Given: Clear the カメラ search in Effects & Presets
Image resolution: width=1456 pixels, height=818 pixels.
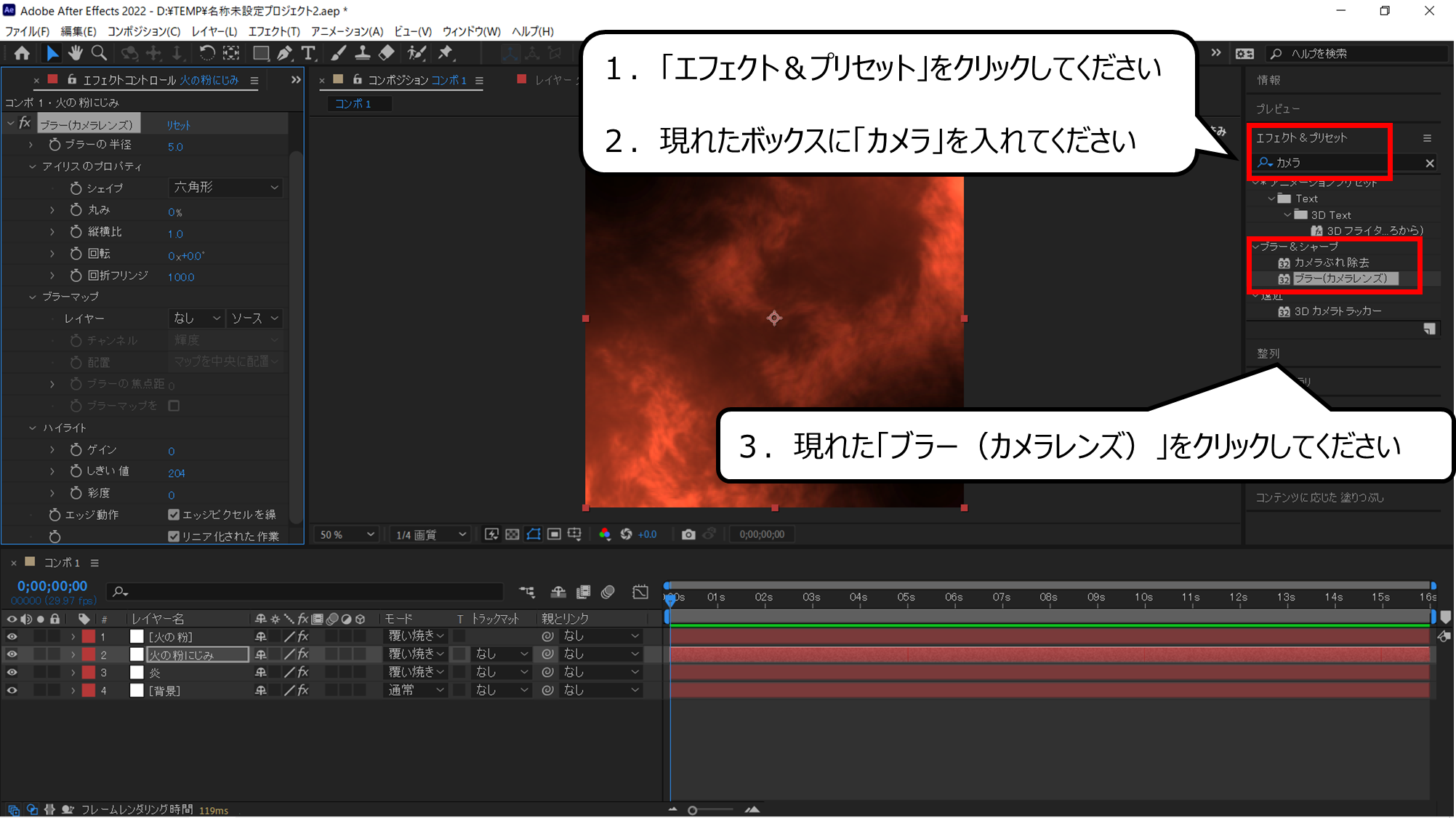Looking at the screenshot, I should 1430,163.
